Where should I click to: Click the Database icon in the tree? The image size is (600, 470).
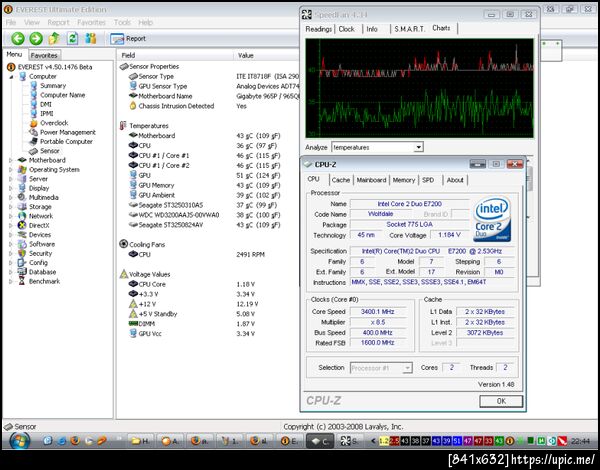pos(22,272)
